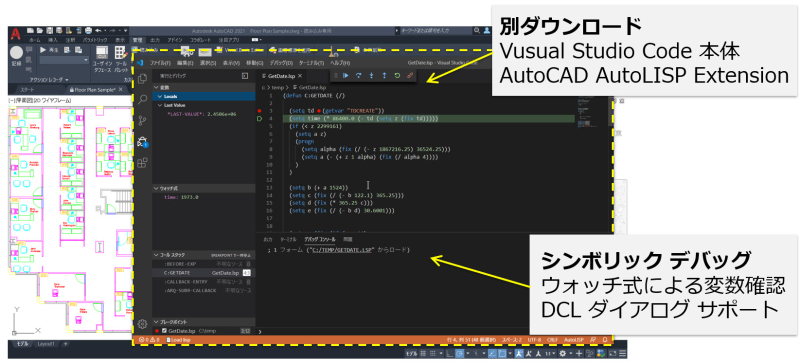Select the Home ribbon tab in AutoCAD
Viewport: 800px width, 364px height.
tap(35, 39)
